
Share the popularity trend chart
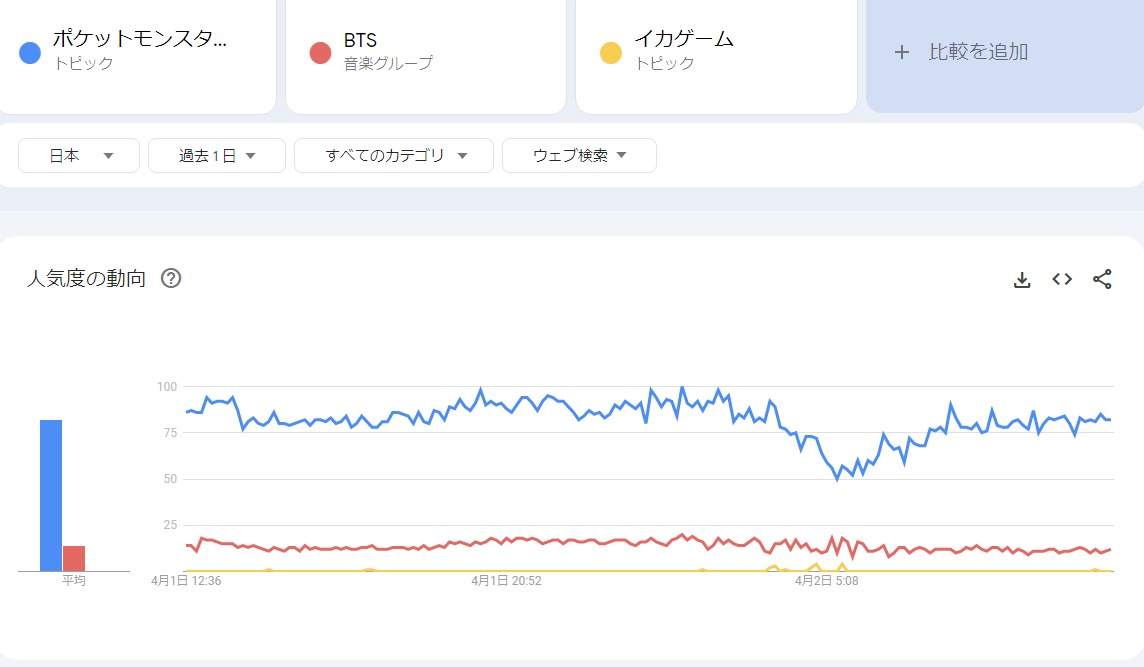click(1102, 280)
